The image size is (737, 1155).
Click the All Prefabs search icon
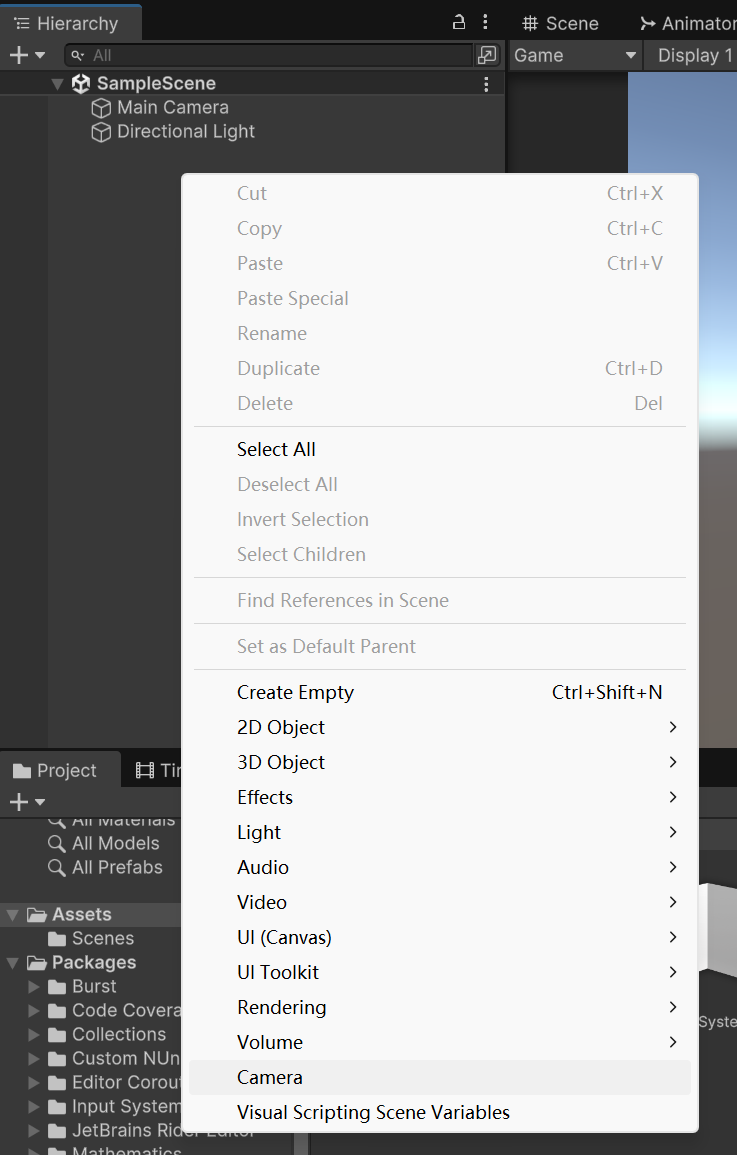click(x=57, y=868)
